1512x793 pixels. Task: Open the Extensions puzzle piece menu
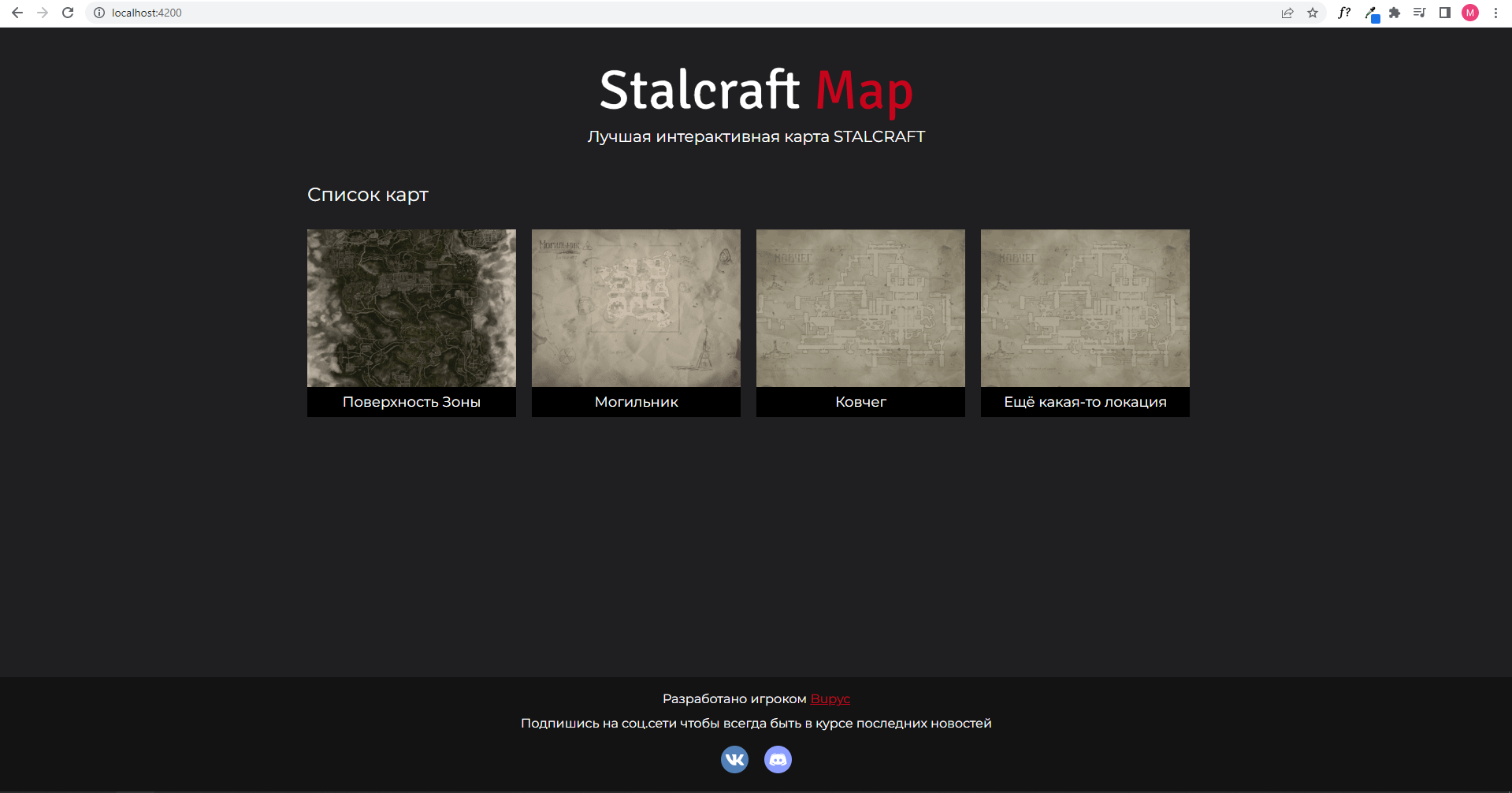(1395, 13)
